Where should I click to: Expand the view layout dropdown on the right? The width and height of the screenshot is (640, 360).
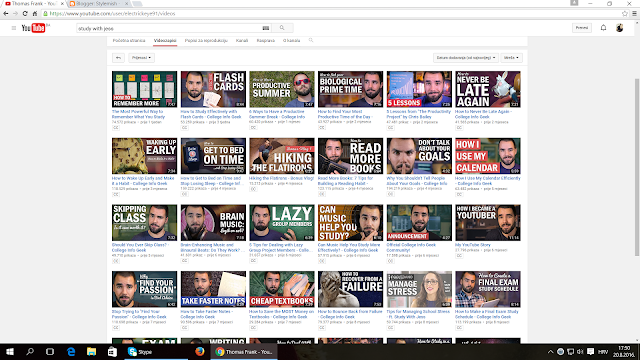(511, 58)
